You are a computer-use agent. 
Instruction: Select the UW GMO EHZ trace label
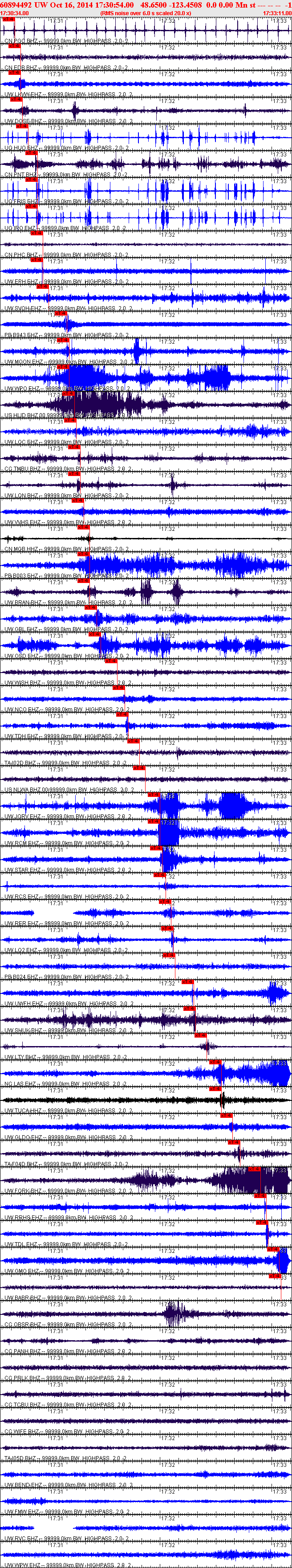coord(67,1272)
